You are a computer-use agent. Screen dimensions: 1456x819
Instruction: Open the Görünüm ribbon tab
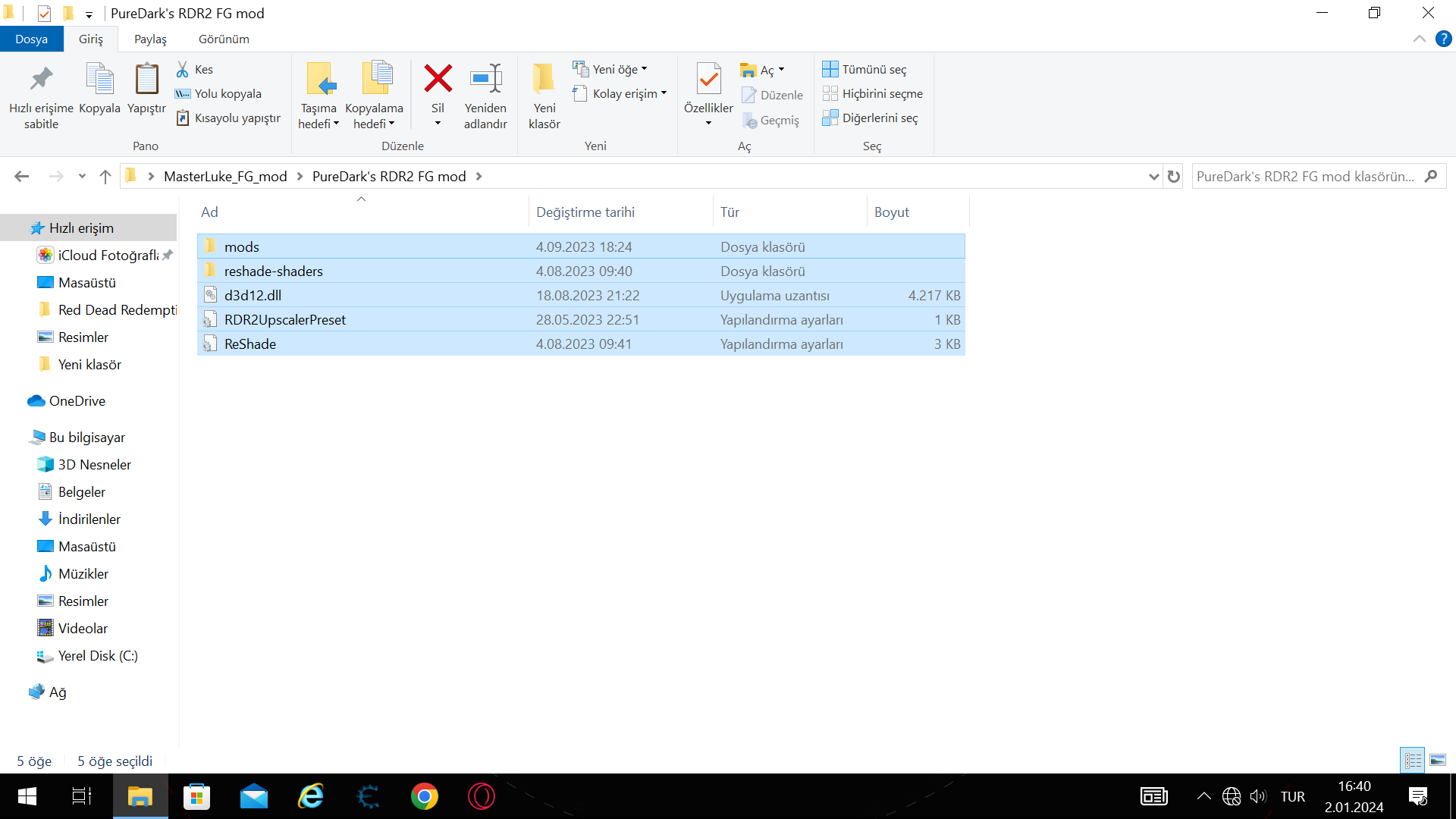coord(224,39)
